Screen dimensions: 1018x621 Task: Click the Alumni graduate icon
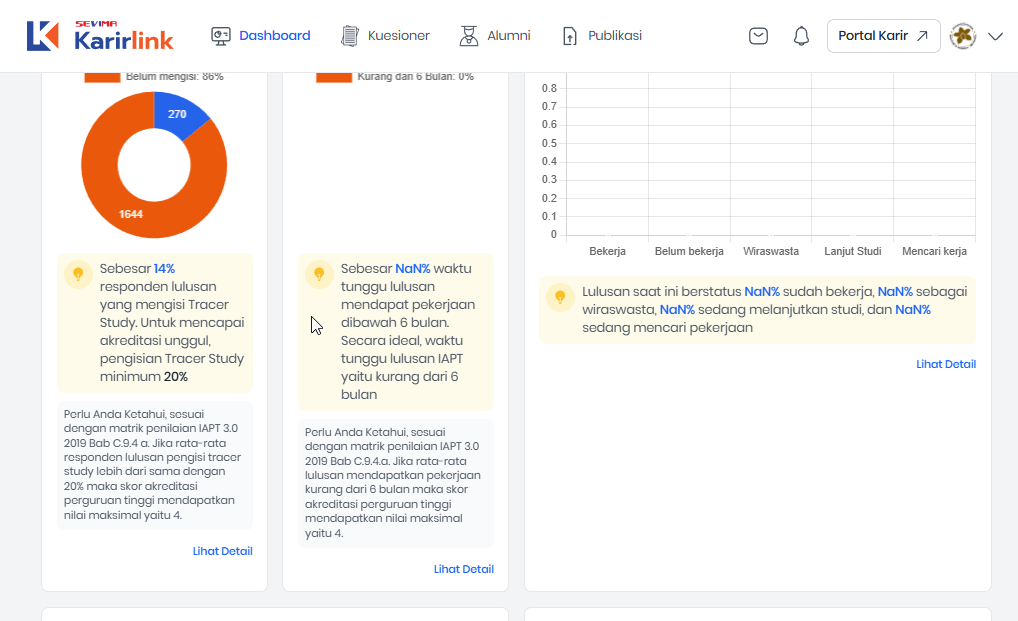pyautogui.click(x=468, y=36)
